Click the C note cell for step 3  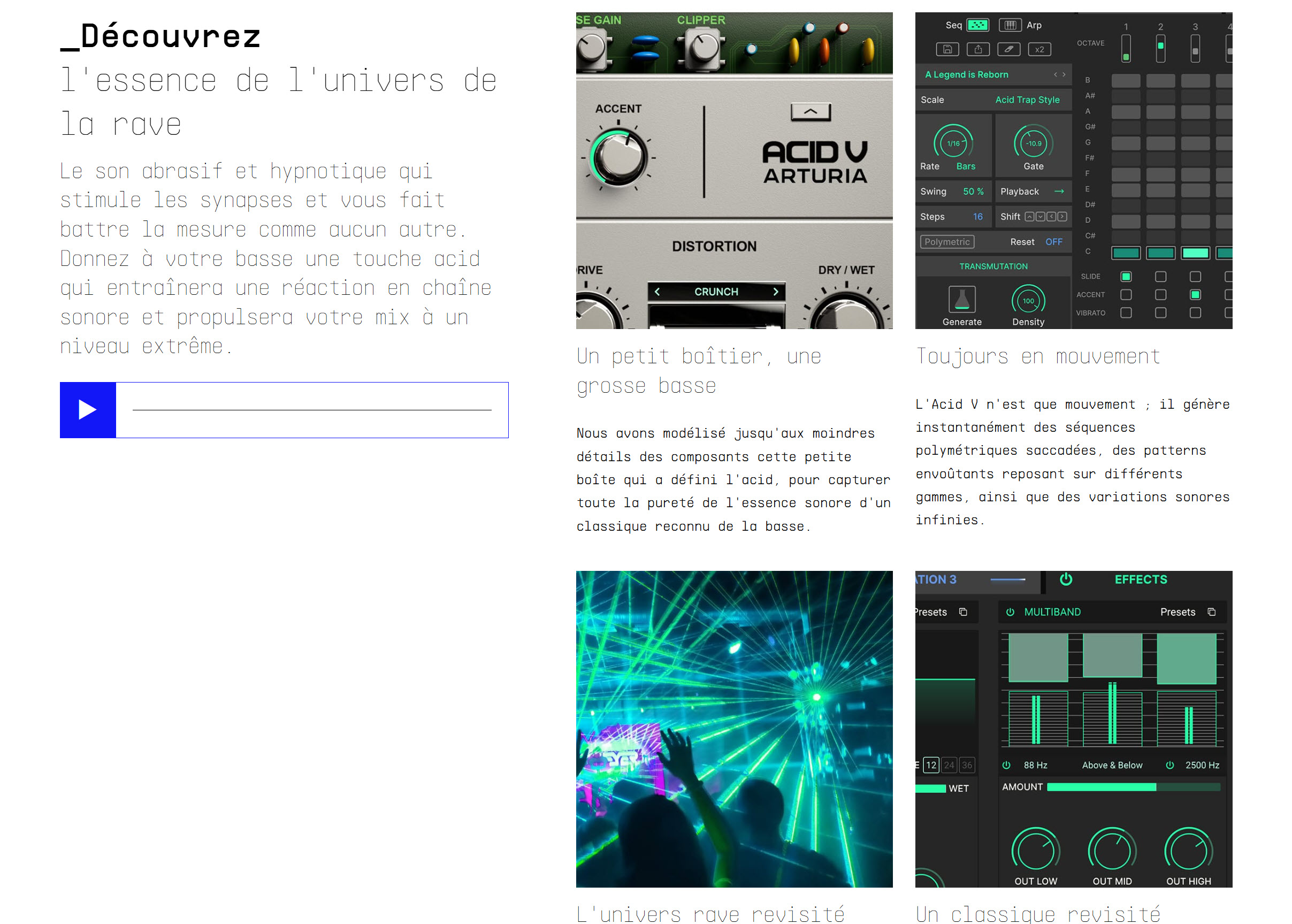[1195, 253]
